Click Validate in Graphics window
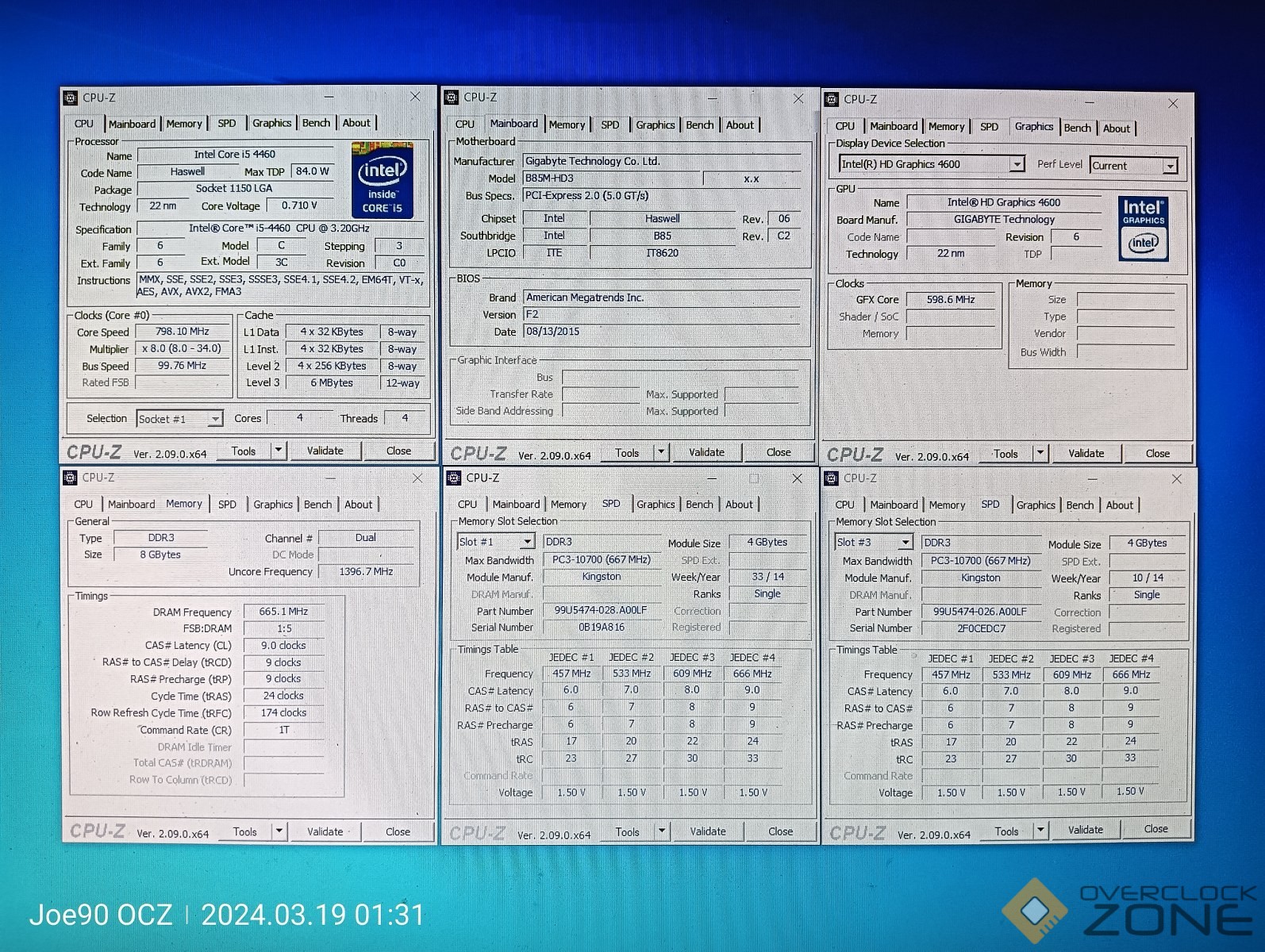Viewport: 1265px width, 952px height. click(1086, 453)
